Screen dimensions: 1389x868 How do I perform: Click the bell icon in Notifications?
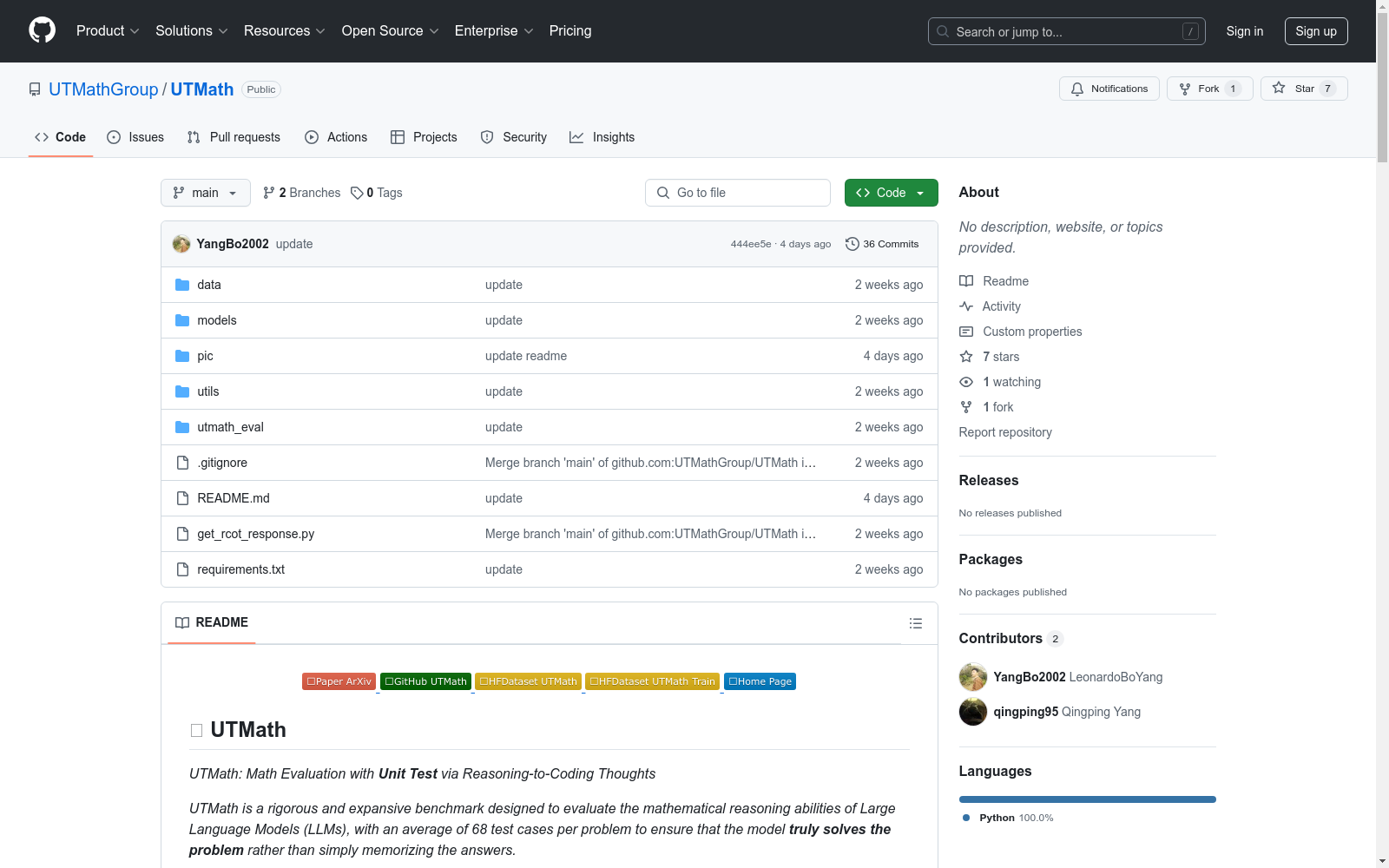(1077, 89)
